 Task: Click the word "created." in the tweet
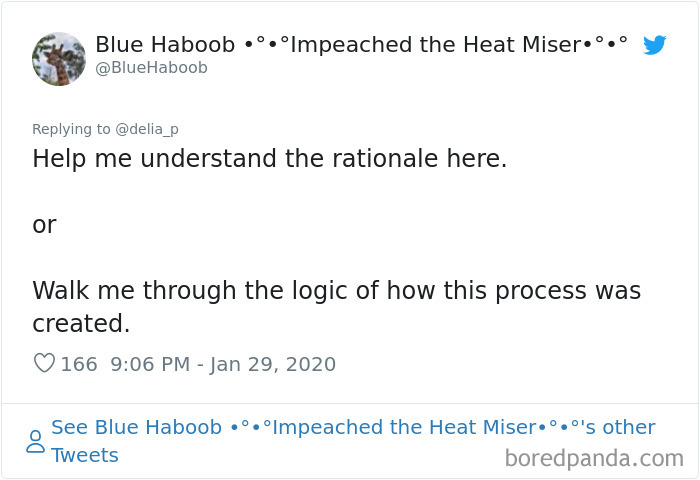81,324
